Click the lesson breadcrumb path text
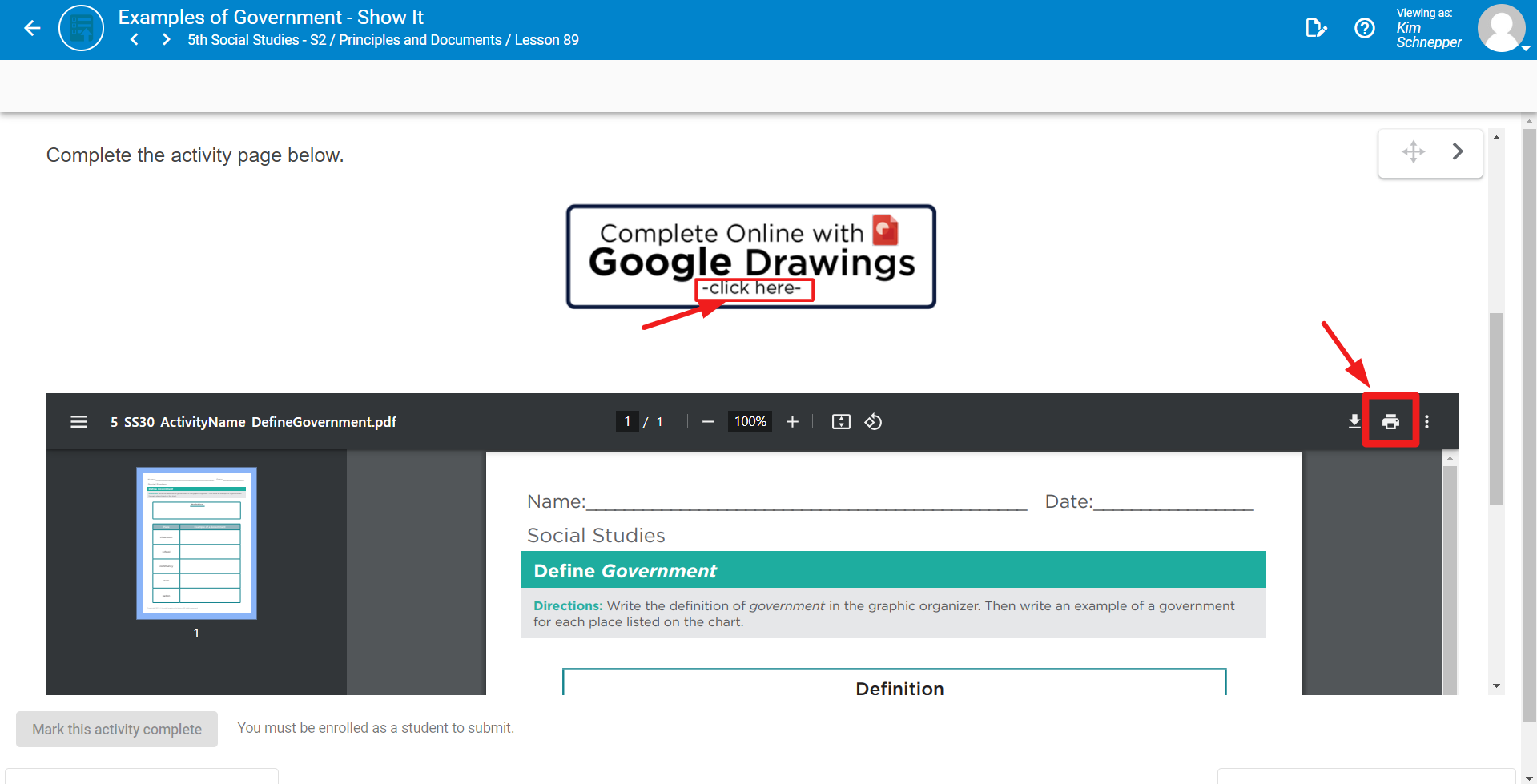Viewport: 1537px width, 784px height. click(383, 40)
